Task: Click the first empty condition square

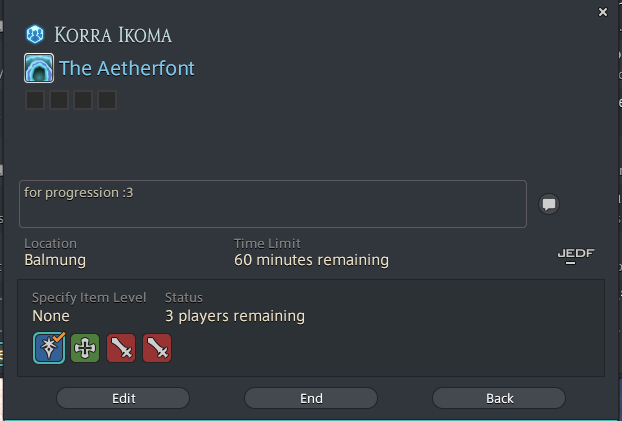Action: coord(35,100)
